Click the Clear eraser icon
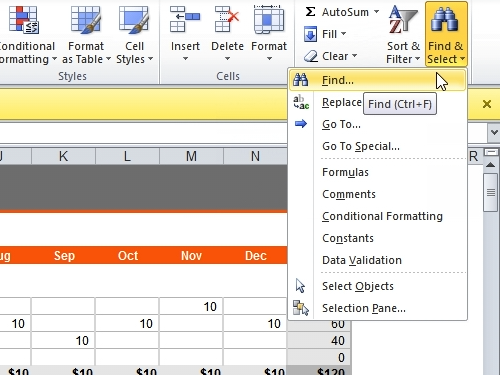Screen dimensions: 500x375 [x=311, y=56]
